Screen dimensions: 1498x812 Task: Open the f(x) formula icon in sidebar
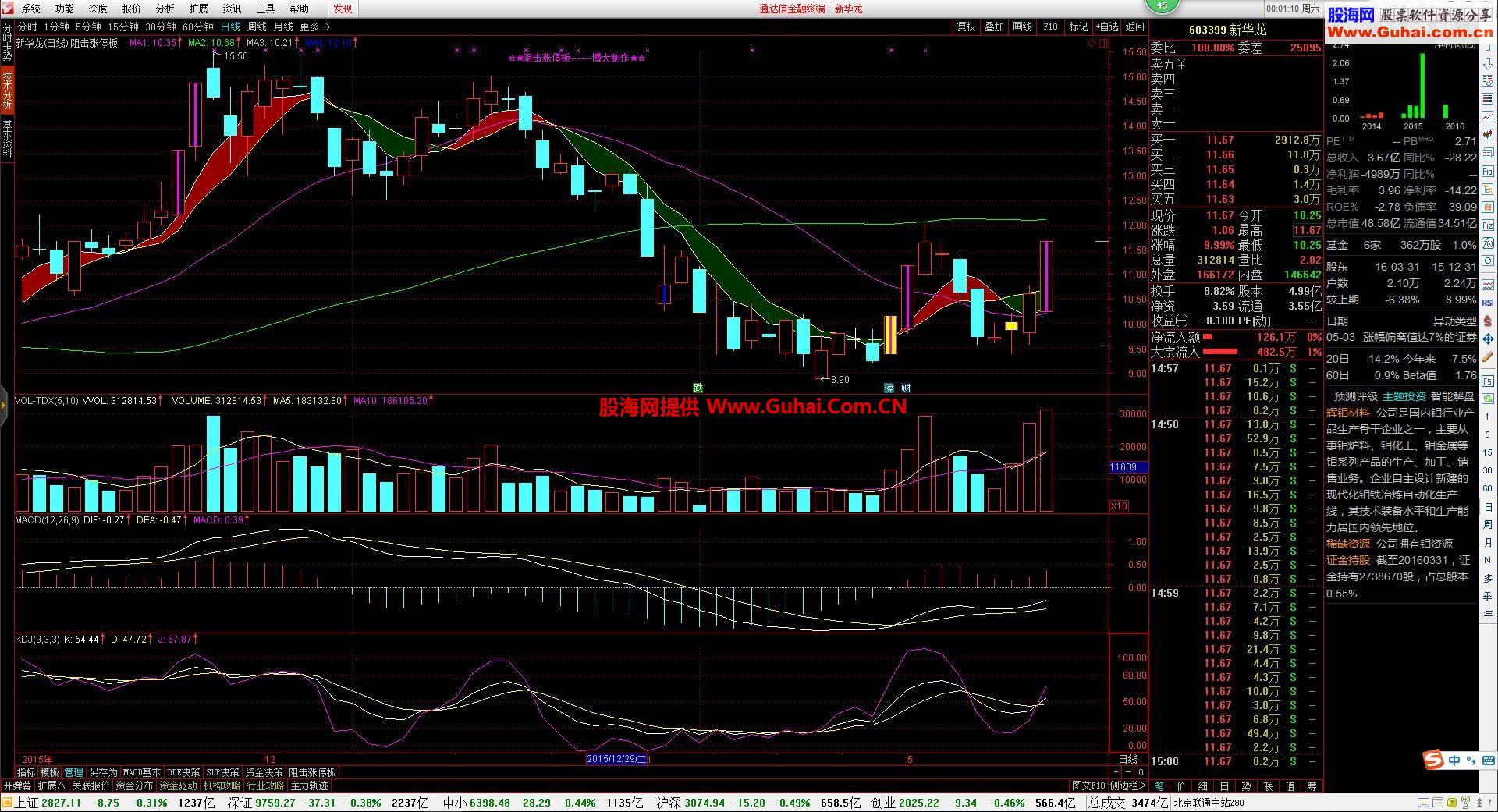click(1488, 243)
